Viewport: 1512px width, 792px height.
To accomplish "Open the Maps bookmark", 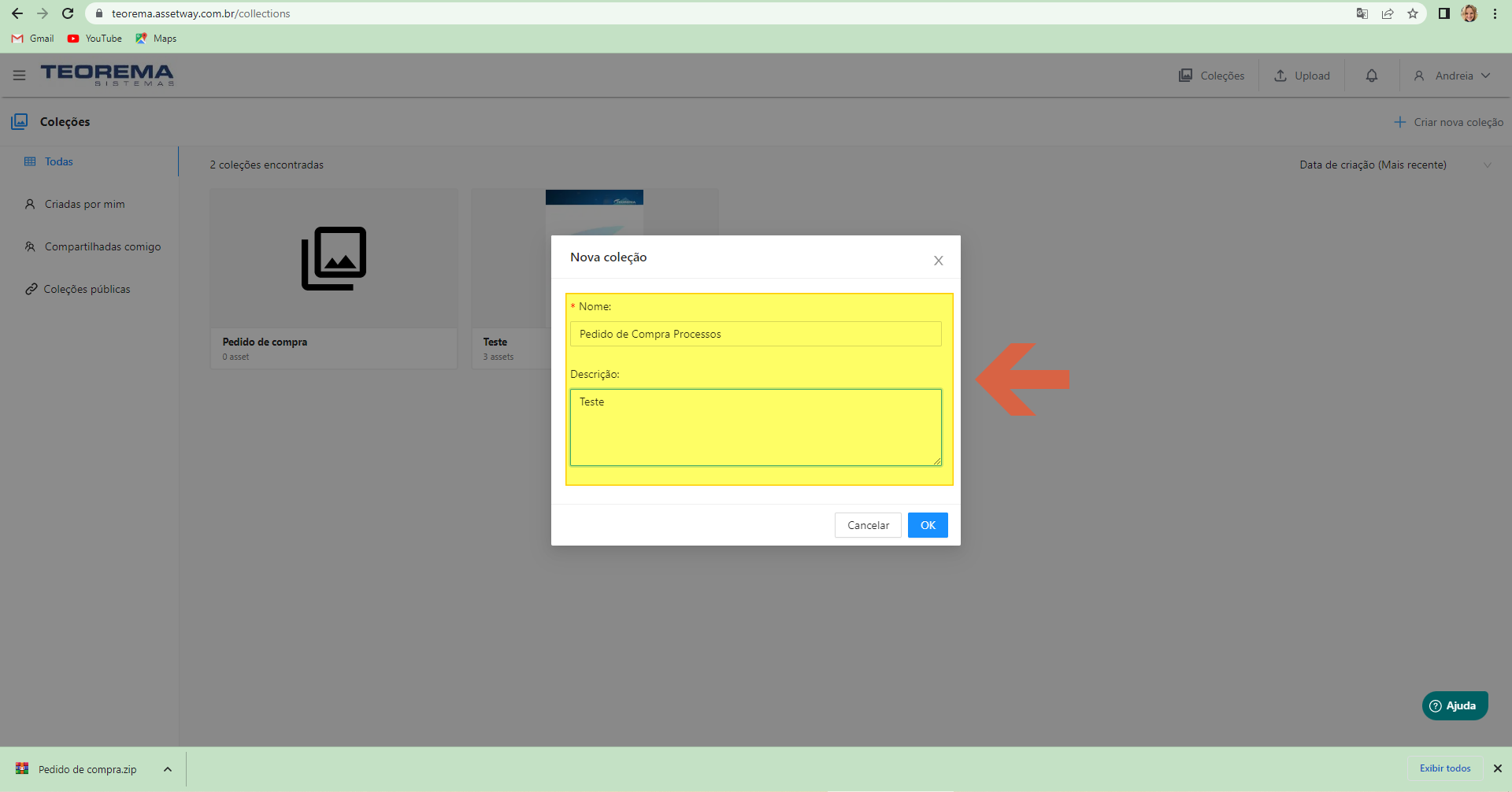I will pos(156,39).
